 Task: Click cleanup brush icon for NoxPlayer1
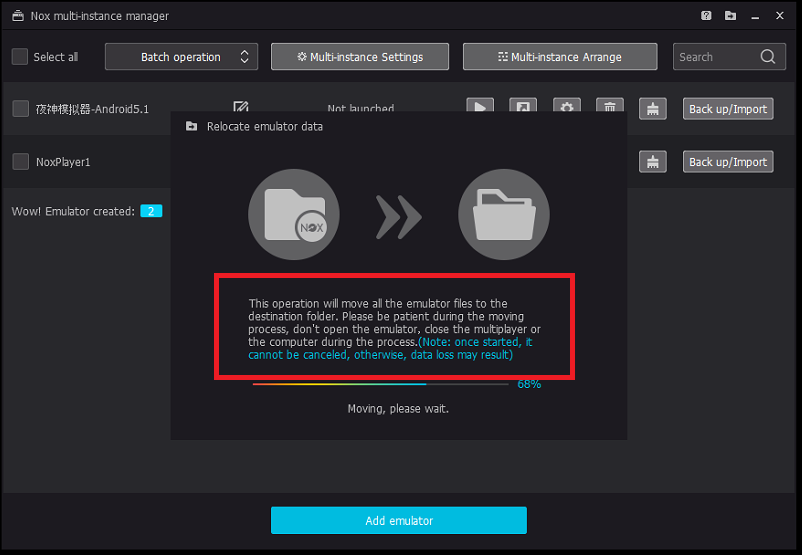(653, 161)
